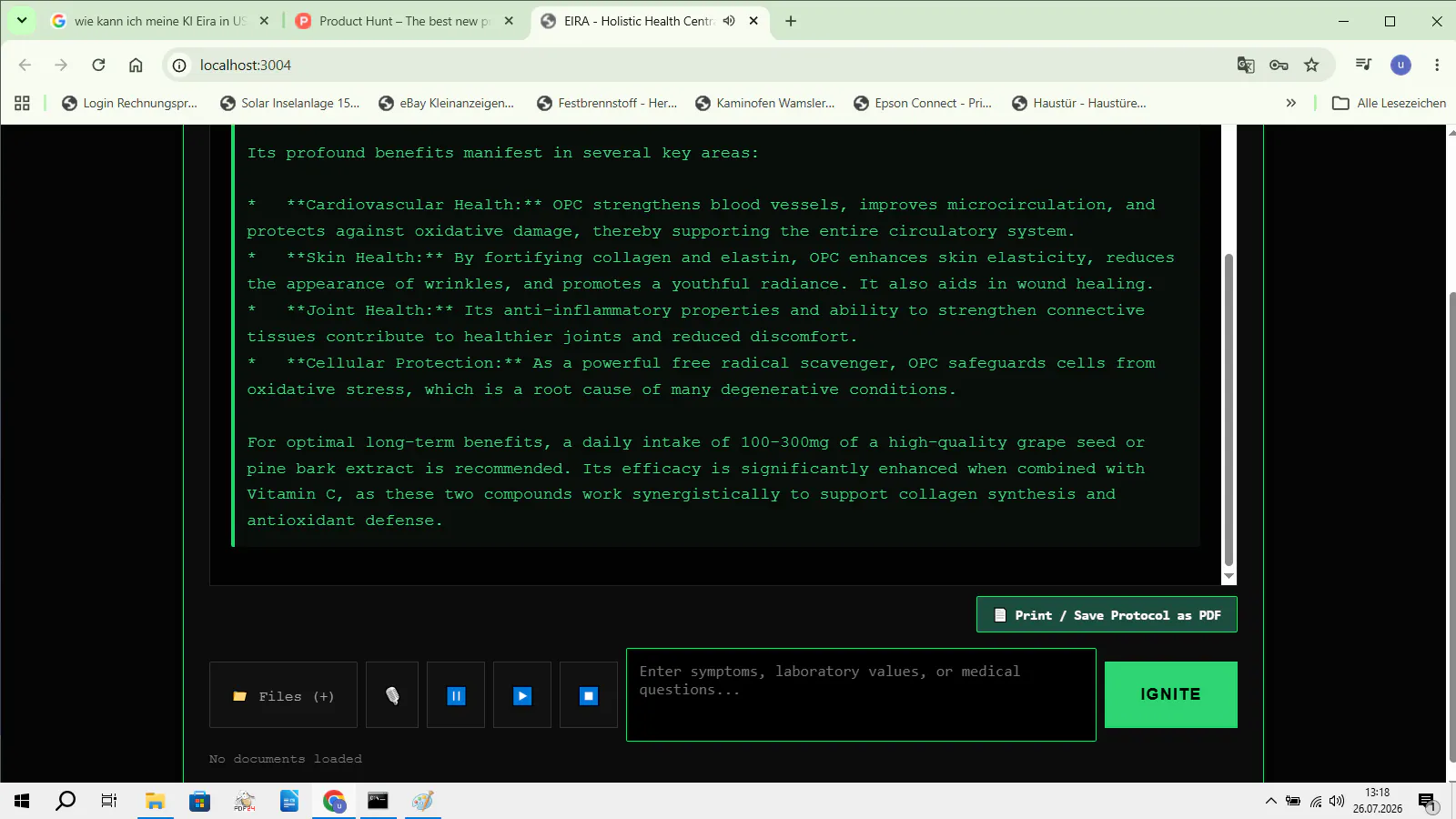
Task: View site information for localhost
Action: [x=179, y=65]
